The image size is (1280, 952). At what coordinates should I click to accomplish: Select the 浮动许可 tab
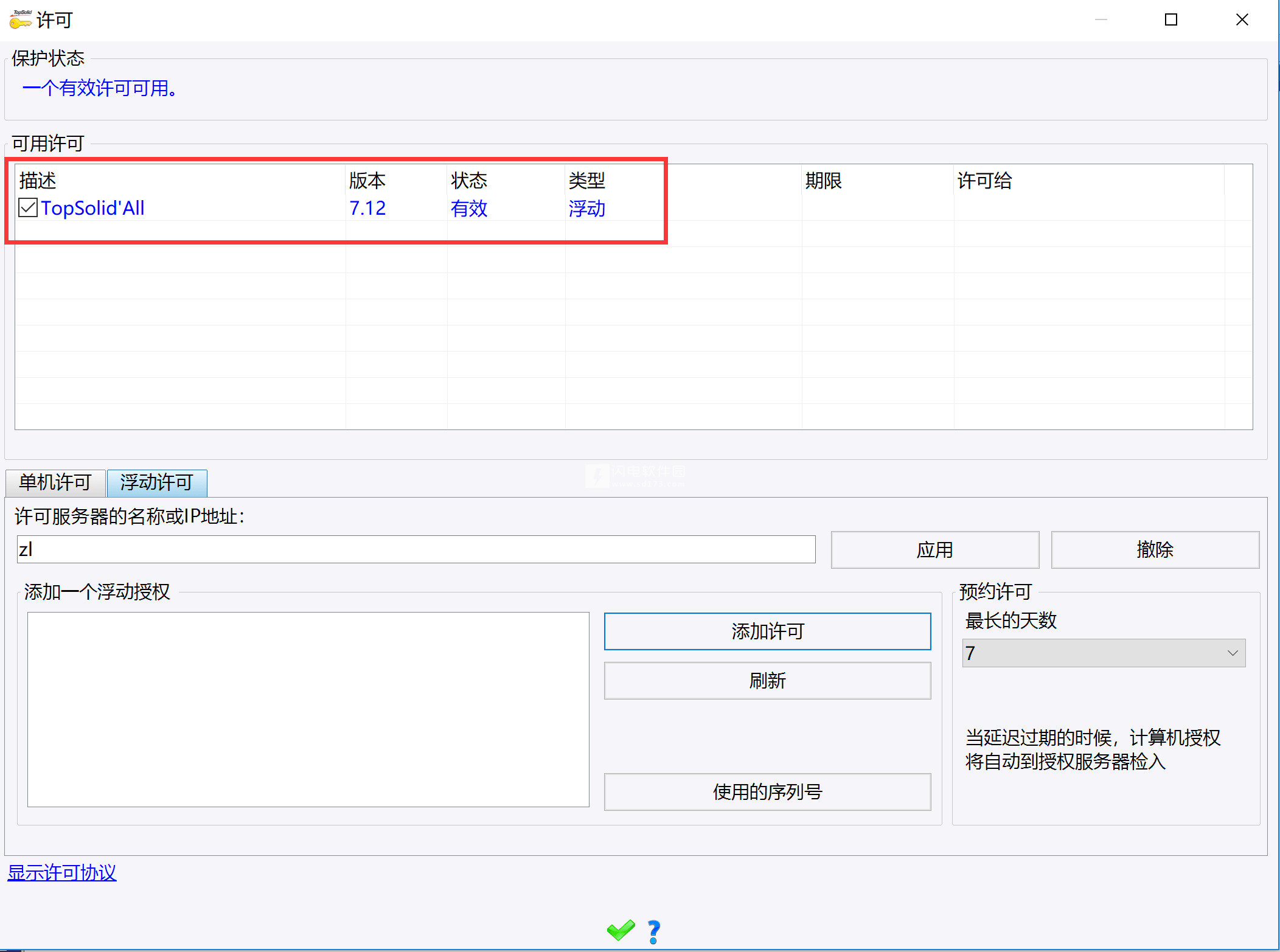(x=157, y=482)
